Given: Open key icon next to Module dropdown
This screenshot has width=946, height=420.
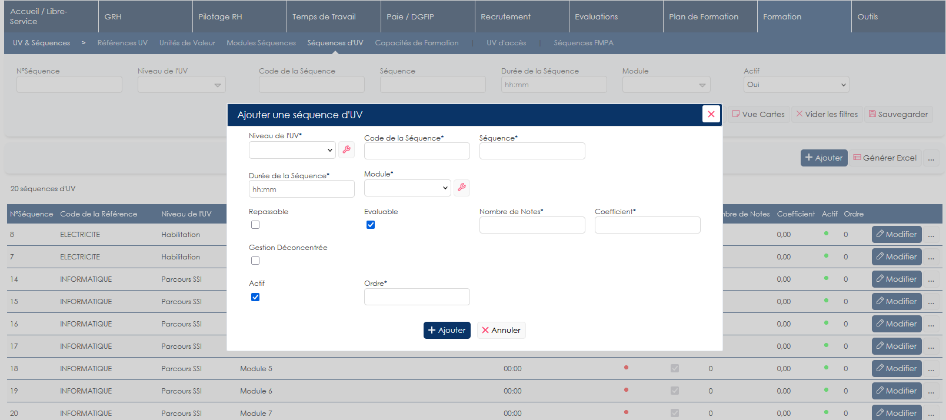Looking at the screenshot, I should tap(462, 188).
